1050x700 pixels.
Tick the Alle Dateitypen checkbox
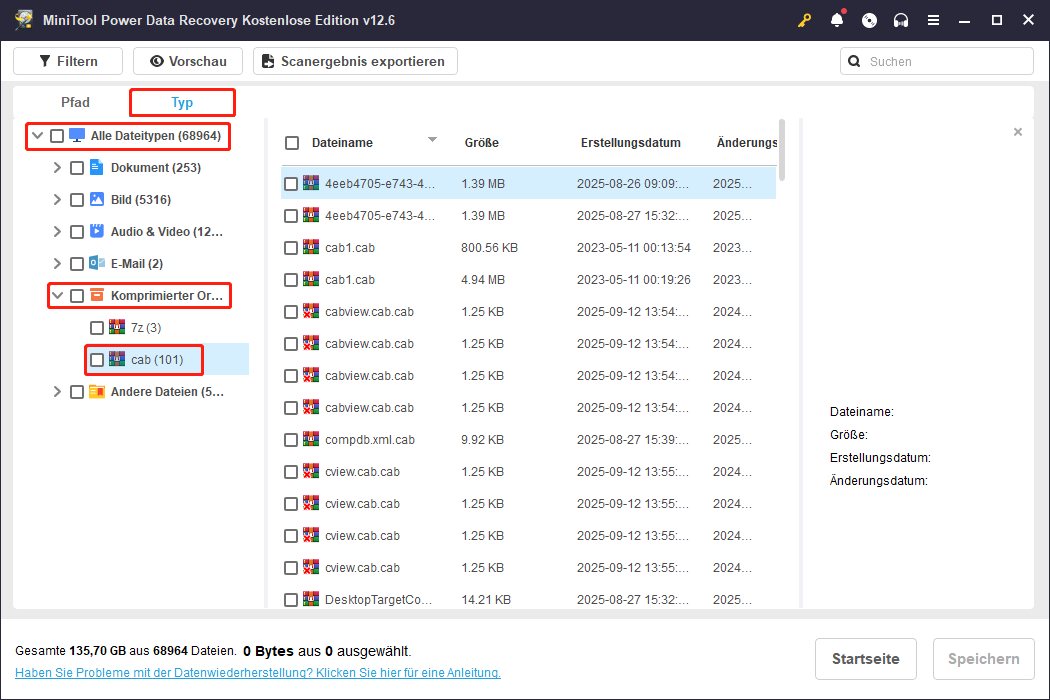click(57, 136)
